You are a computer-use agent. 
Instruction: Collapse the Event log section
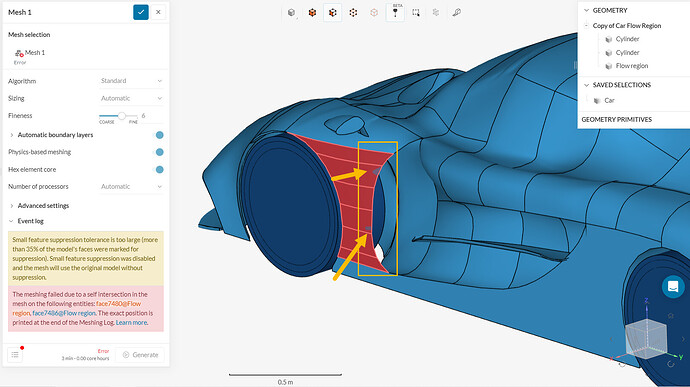tap(11, 221)
